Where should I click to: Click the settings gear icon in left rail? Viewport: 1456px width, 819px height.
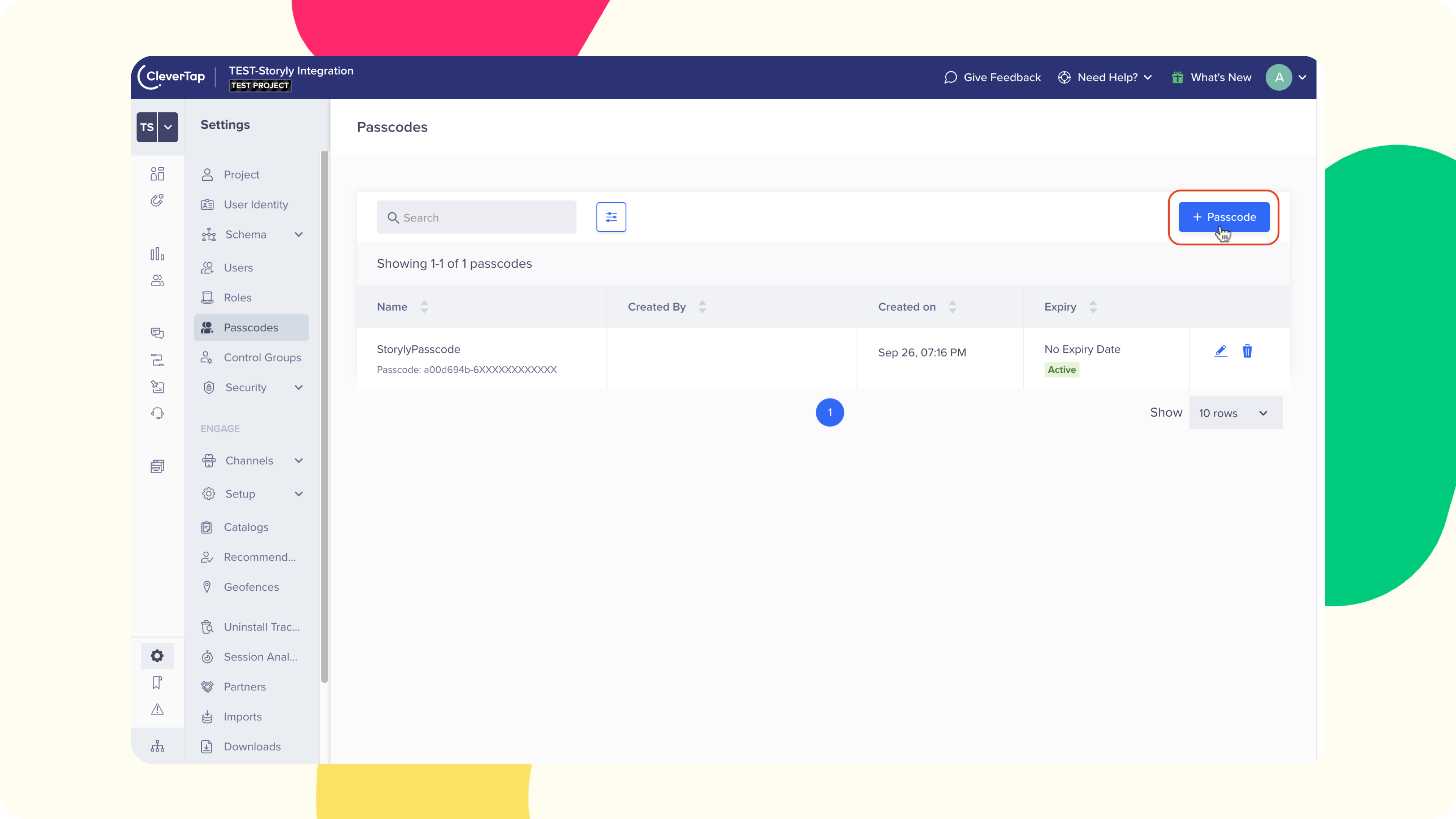tap(157, 656)
